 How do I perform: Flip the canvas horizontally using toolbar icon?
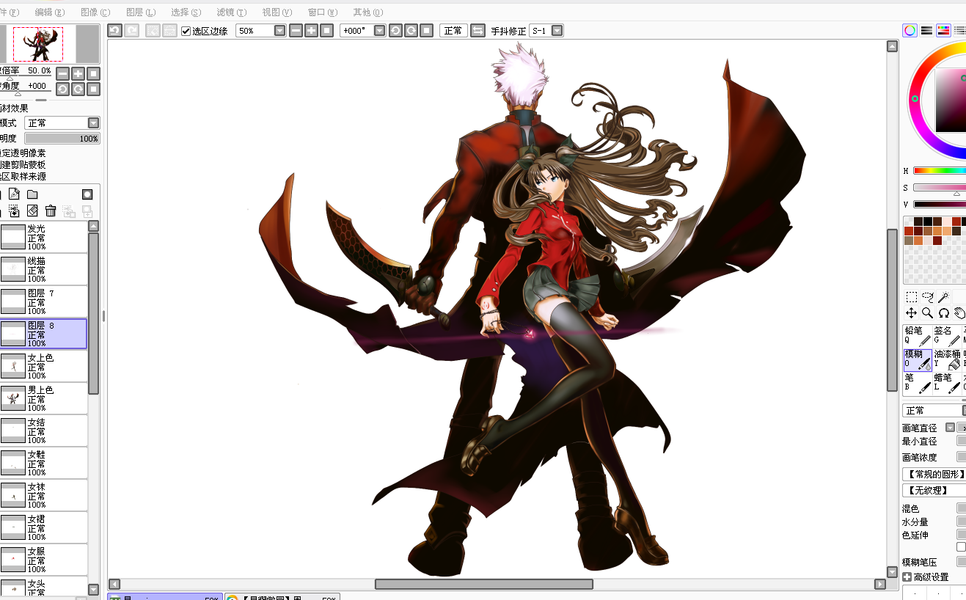click(x=477, y=31)
